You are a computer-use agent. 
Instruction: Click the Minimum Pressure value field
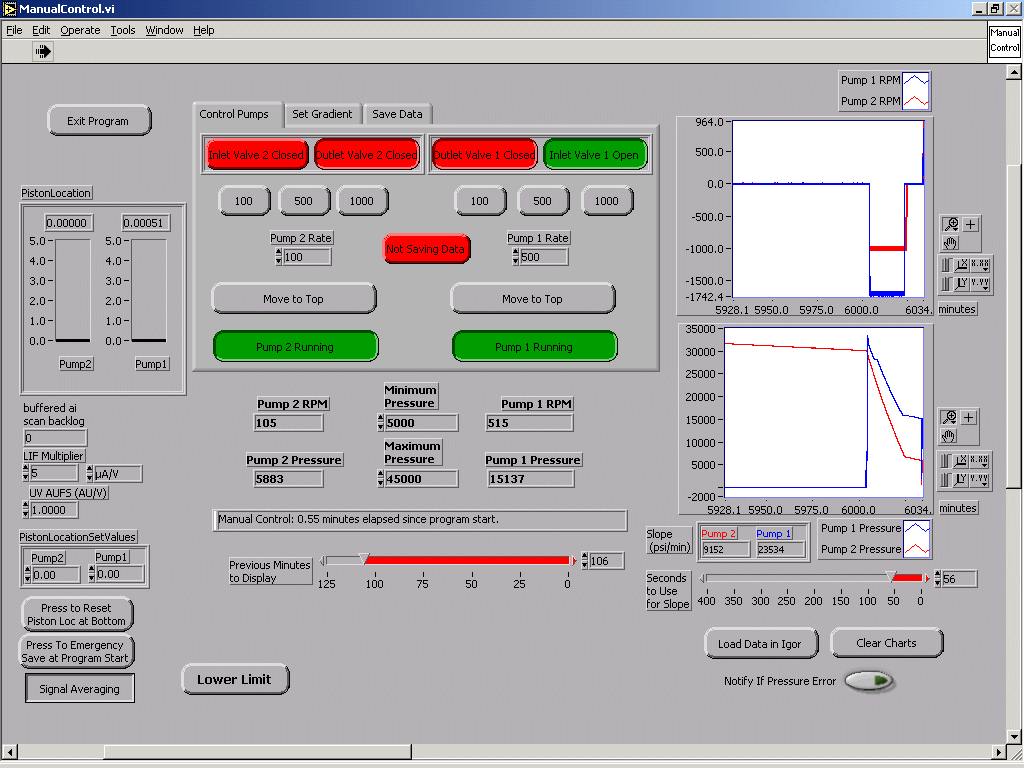(x=421, y=423)
